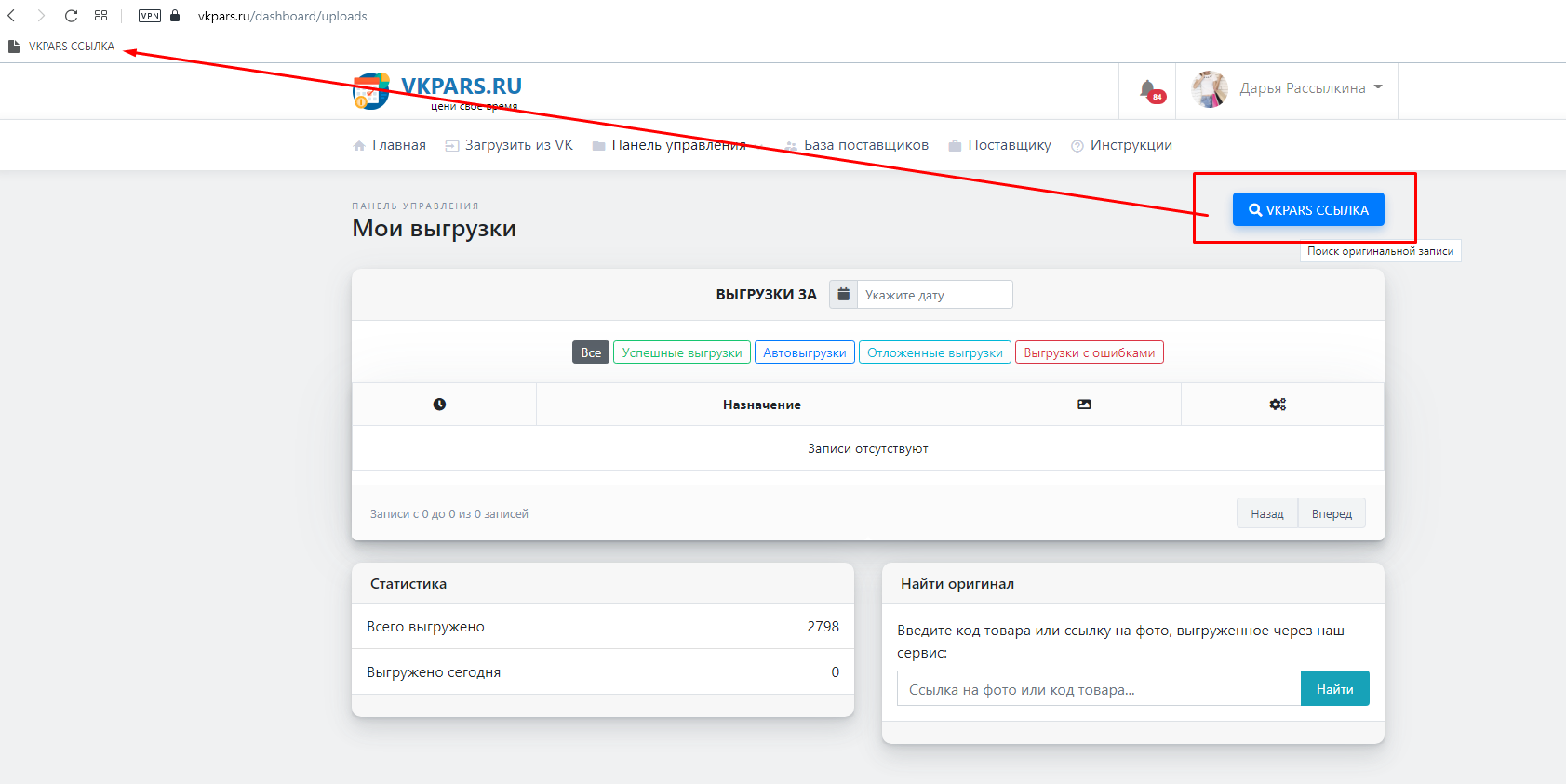
Task: Go back using browser back arrow
Action: coord(12,16)
